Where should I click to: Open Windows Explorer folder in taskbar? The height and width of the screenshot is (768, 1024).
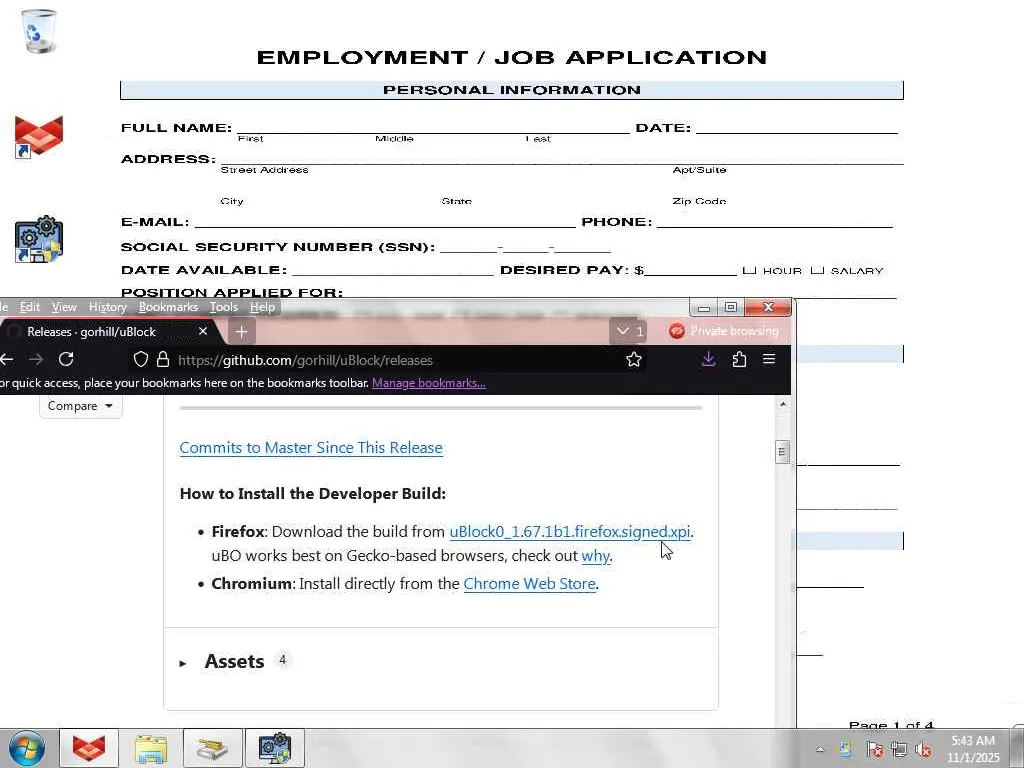pyautogui.click(x=151, y=748)
